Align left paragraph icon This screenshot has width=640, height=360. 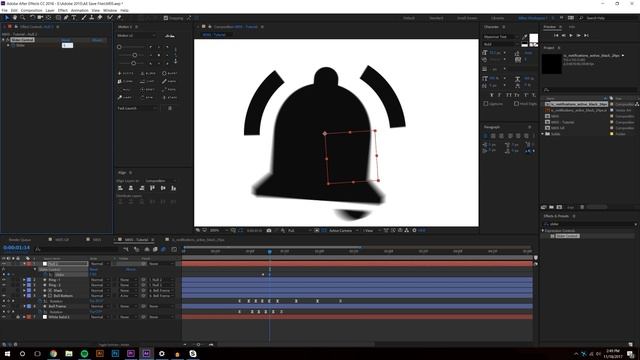(485, 136)
